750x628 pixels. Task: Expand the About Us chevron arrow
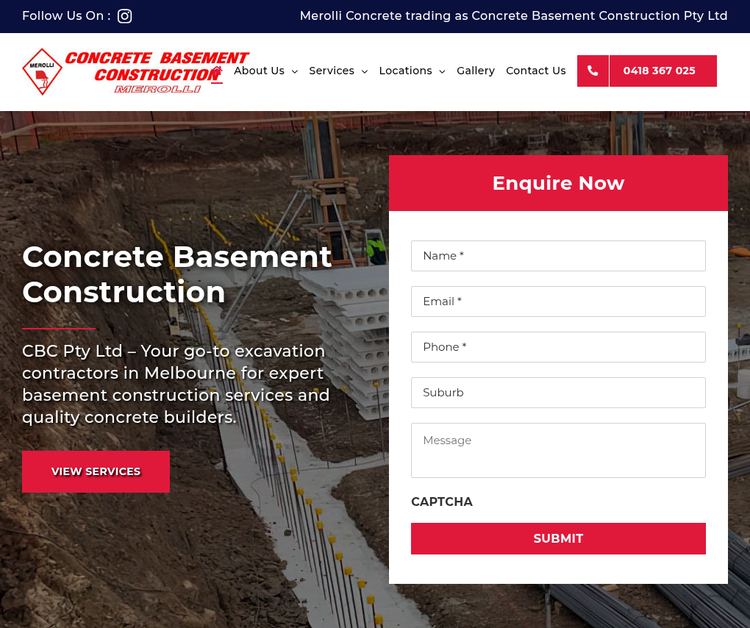point(295,72)
